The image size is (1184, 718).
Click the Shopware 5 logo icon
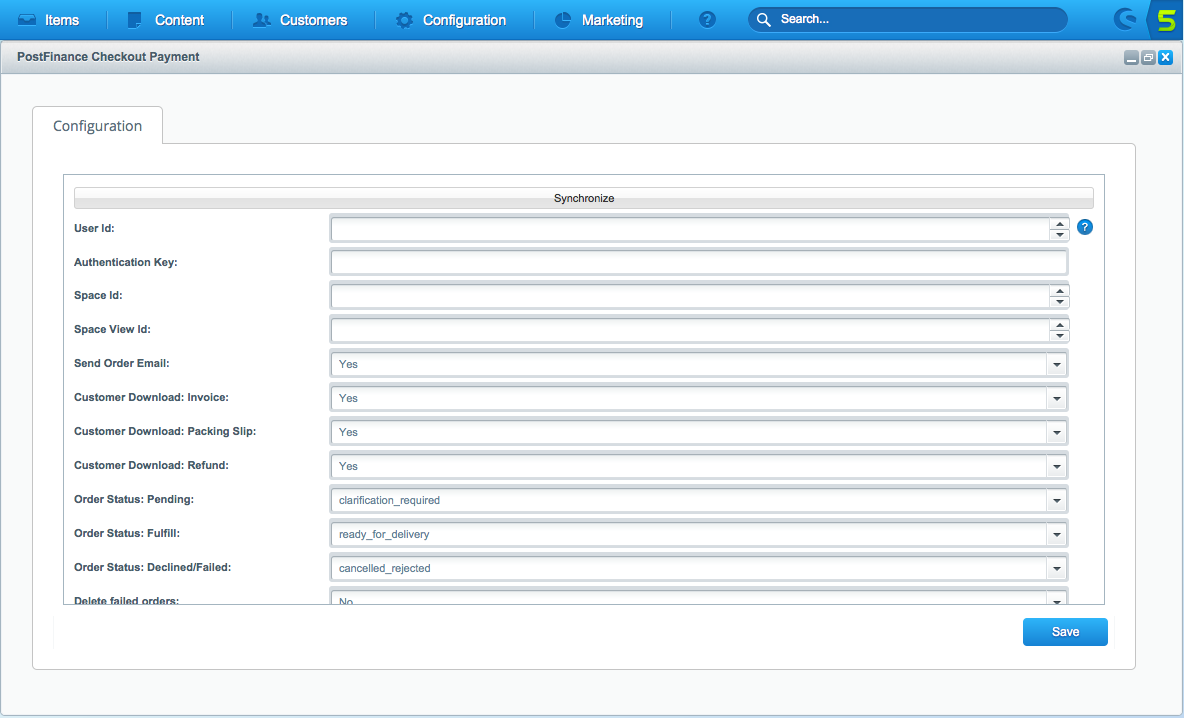(x=1166, y=20)
